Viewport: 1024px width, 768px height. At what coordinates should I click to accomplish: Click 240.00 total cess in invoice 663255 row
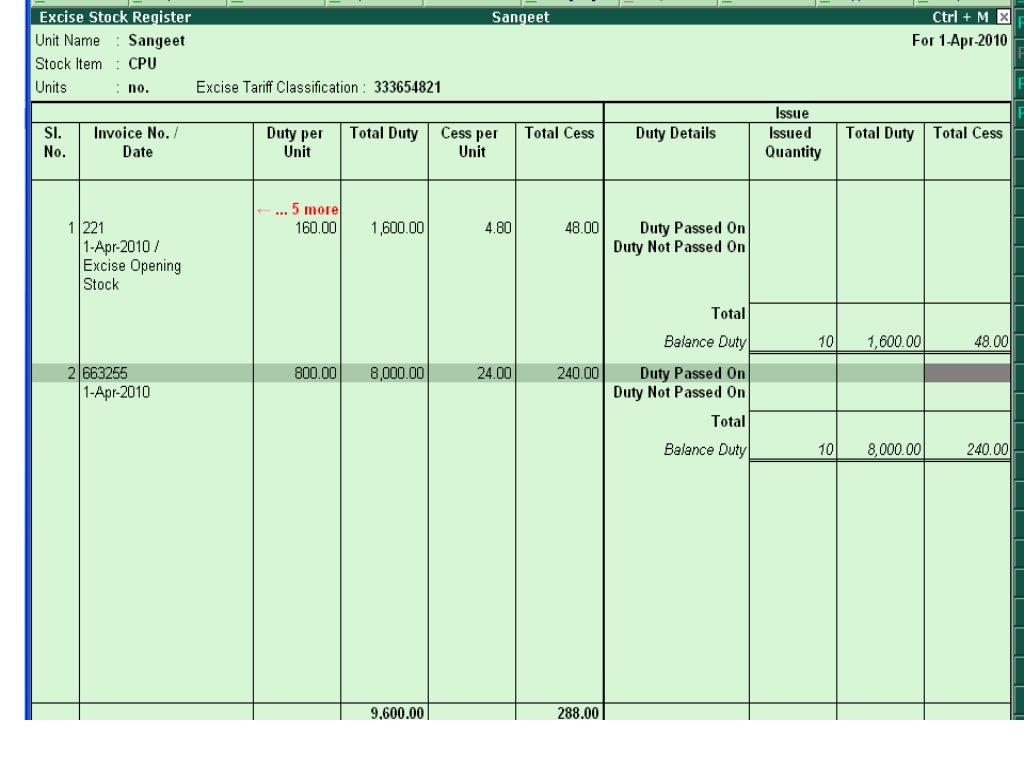click(x=578, y=374)
